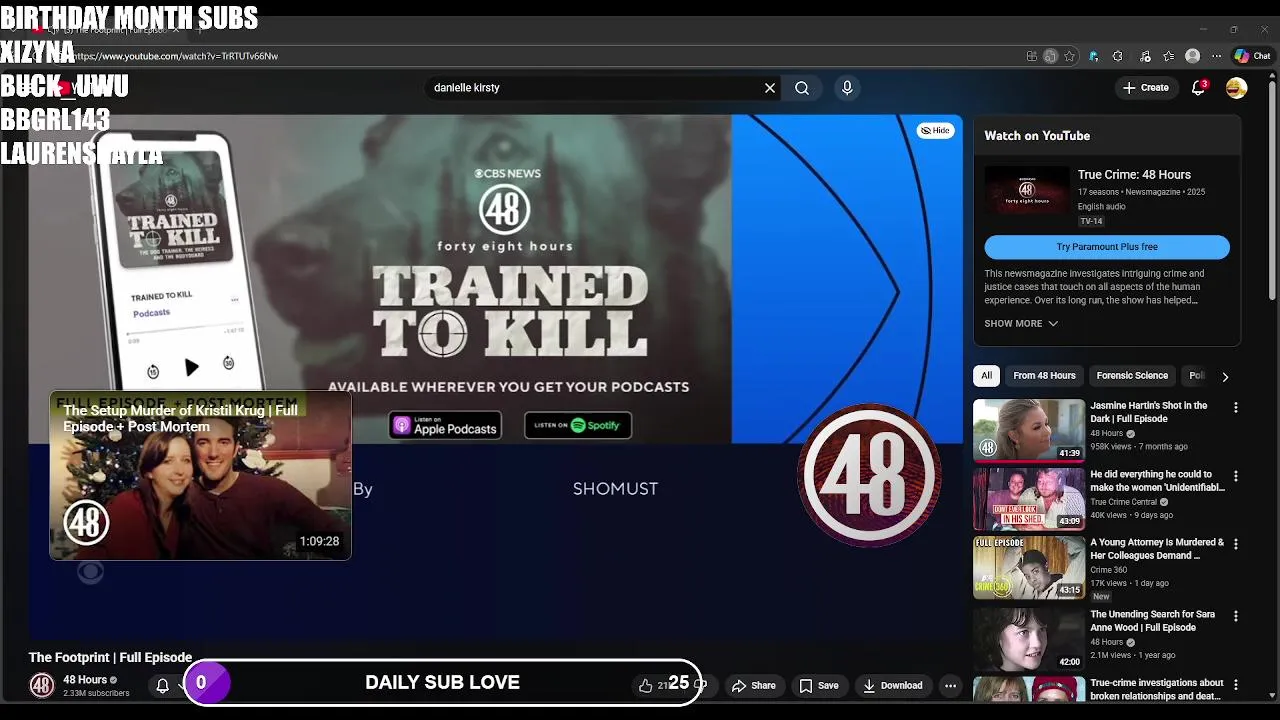Toggle channel notification bell below video
Viewport: 1280px width, 720px height.
click(162, 685)
